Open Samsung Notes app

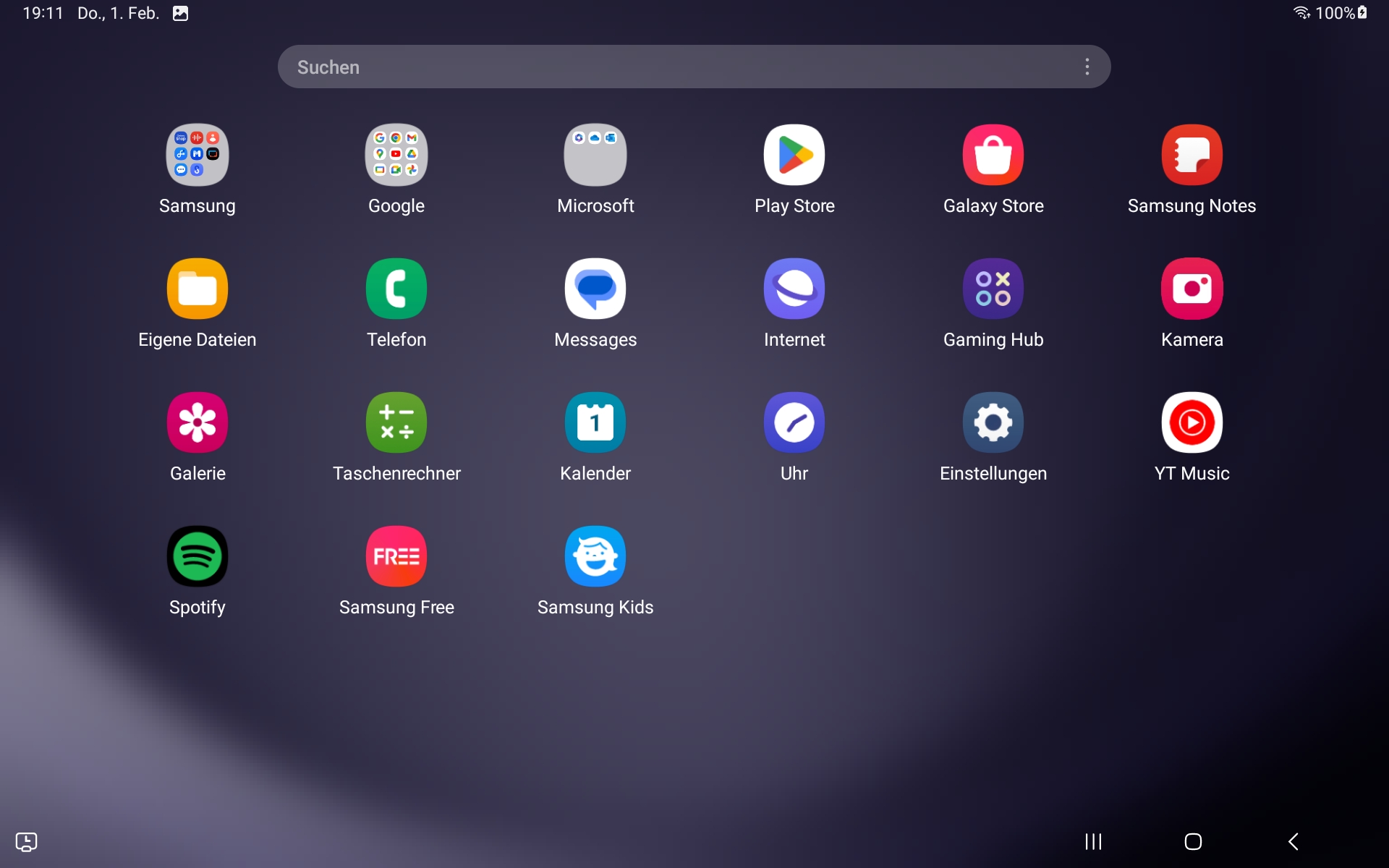(x=1192, y=155)
